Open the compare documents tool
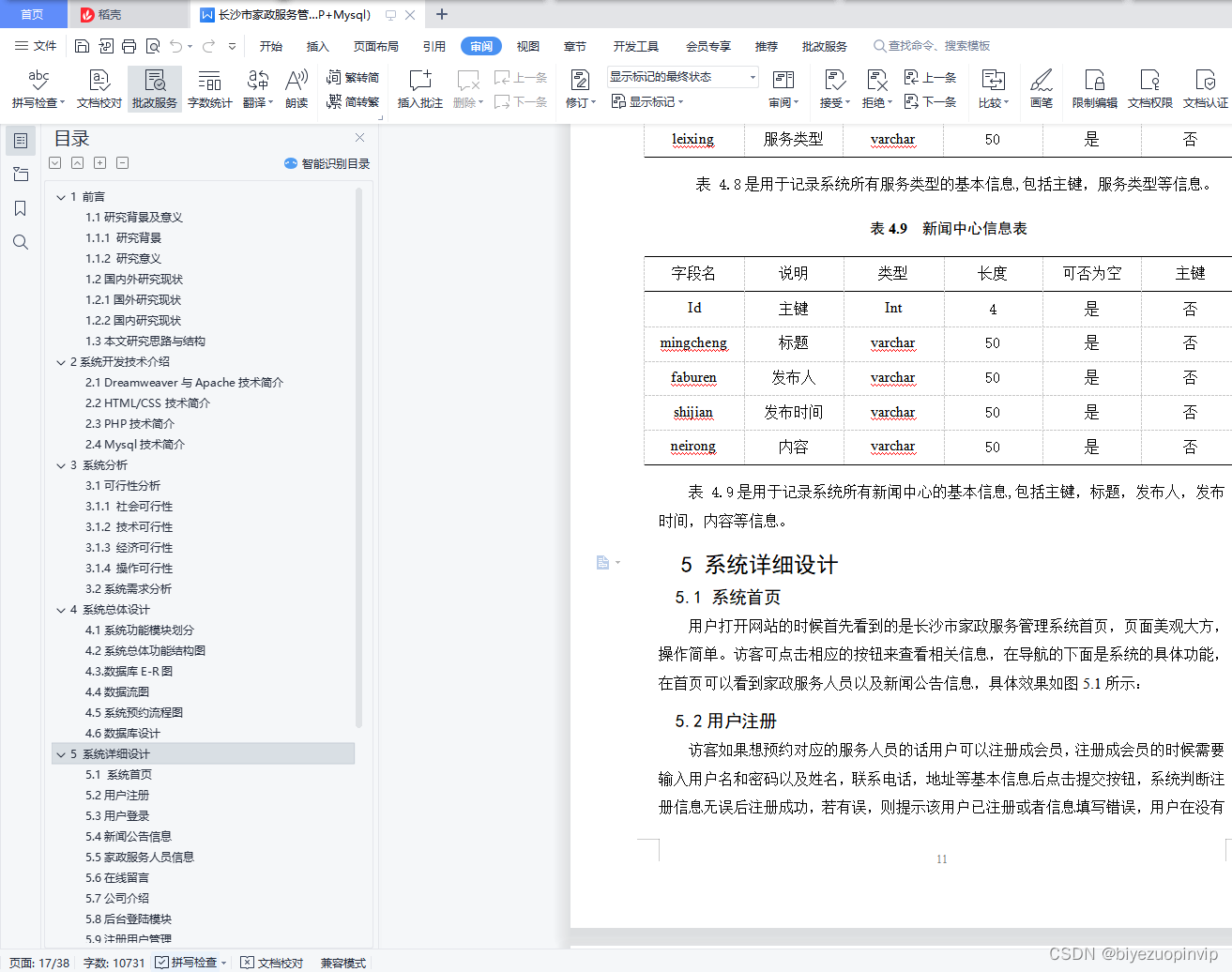 (993, 89)
